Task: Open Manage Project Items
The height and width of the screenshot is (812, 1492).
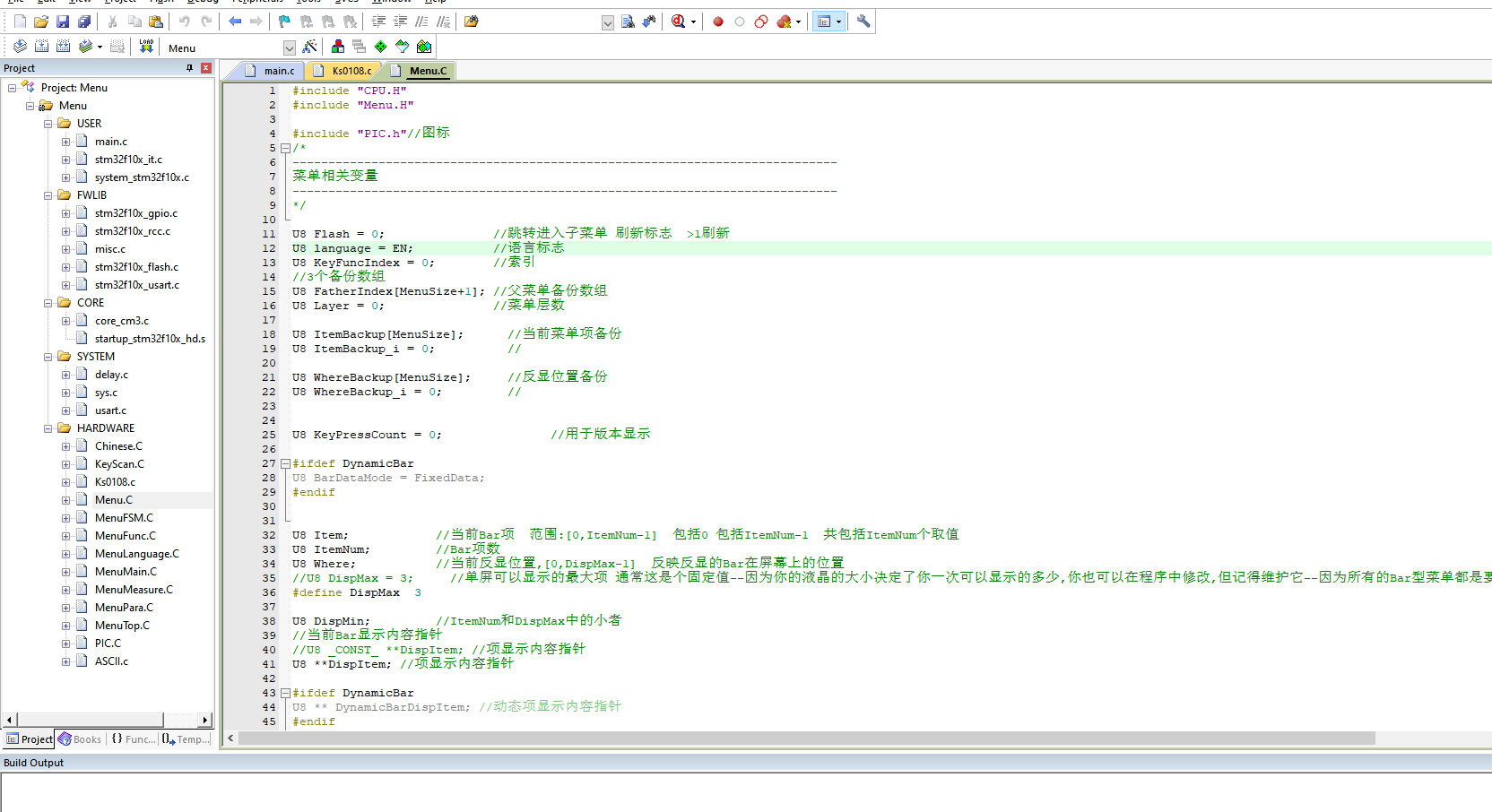Action: (338, 47)
